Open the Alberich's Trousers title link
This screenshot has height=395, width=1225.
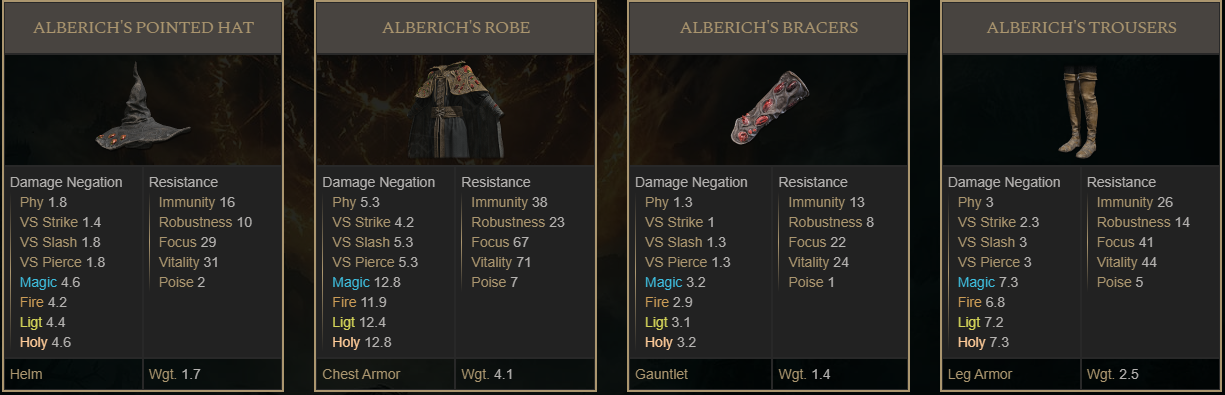1081,28
